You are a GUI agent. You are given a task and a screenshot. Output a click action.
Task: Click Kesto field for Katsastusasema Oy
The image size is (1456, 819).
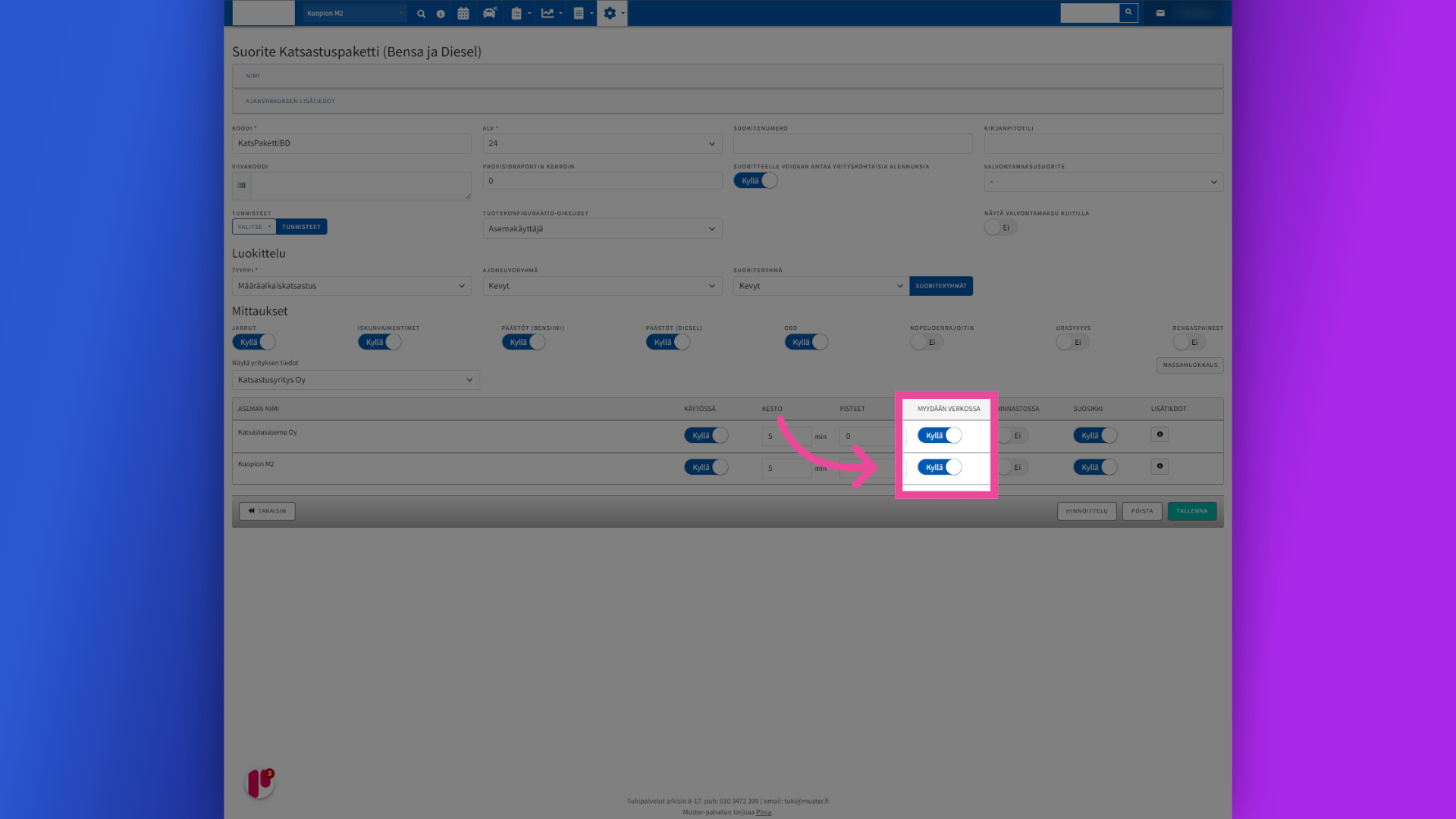click(786, 436)
